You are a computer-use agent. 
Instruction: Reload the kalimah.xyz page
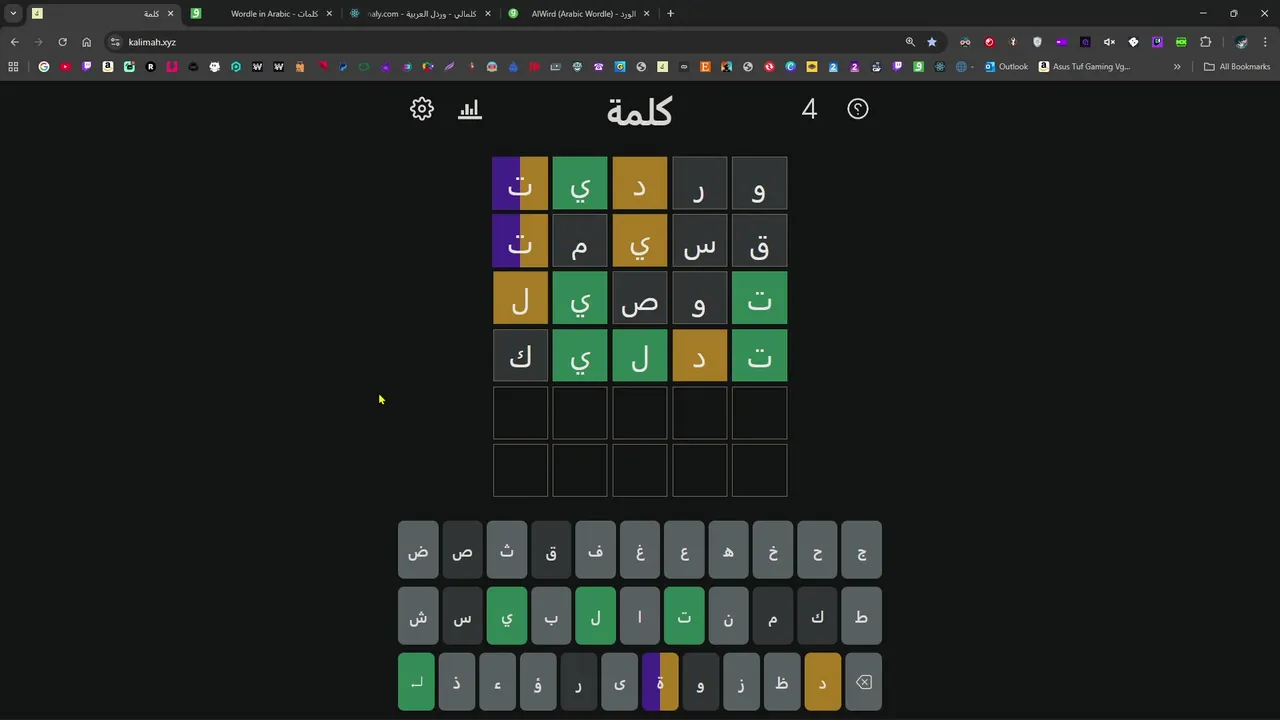[62, 42]
